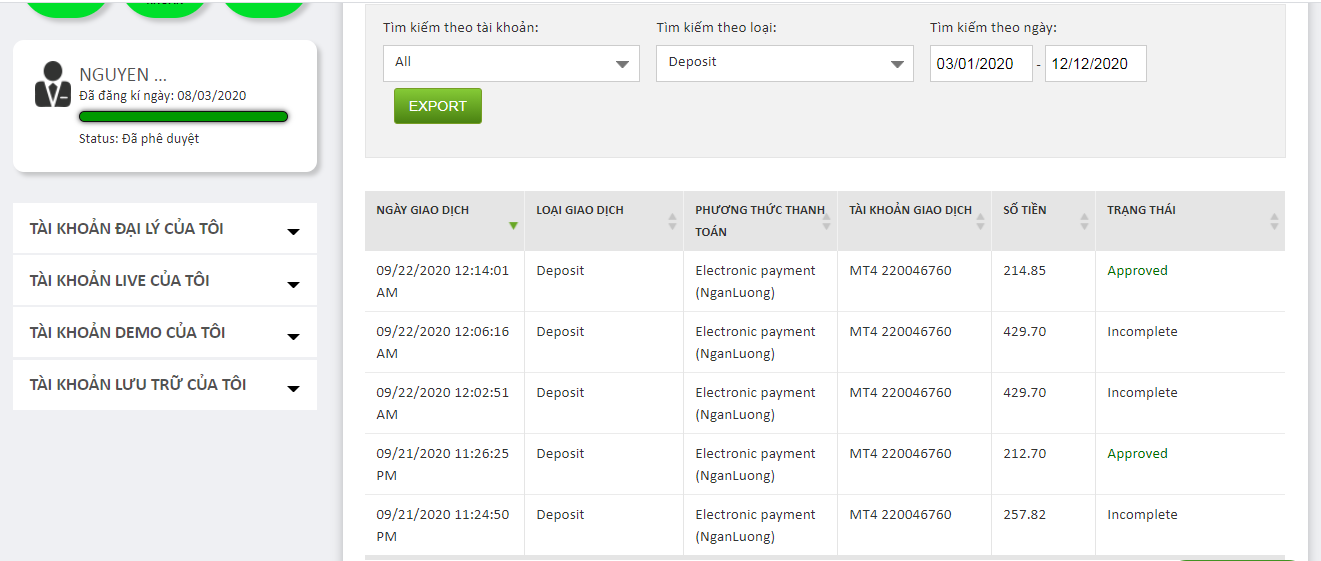Click the green profile progress bar
Screen dimensions: 1321x561
click(x=183, y=117)
